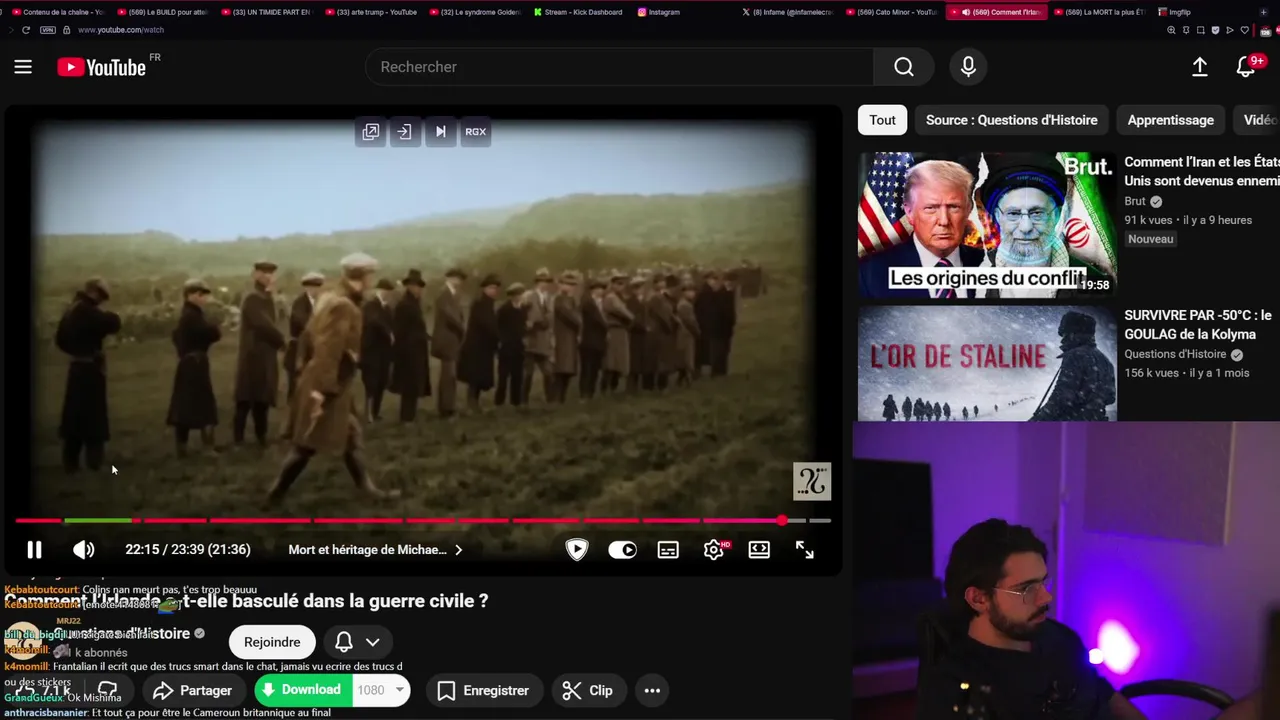Viewport: 1280px width, 720px height.
Task: Click the green Download button
Action: 301,690
